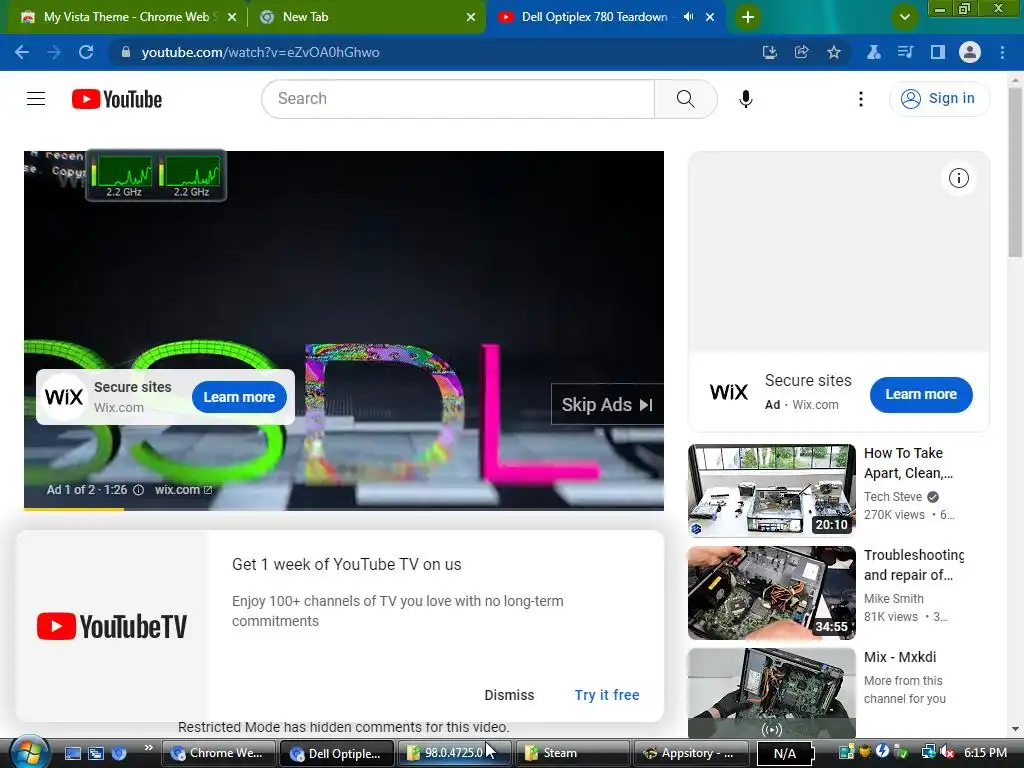Click the 6:15 PM clock
The height and width of the screenshot is (768, 1024).
[985, 753]
